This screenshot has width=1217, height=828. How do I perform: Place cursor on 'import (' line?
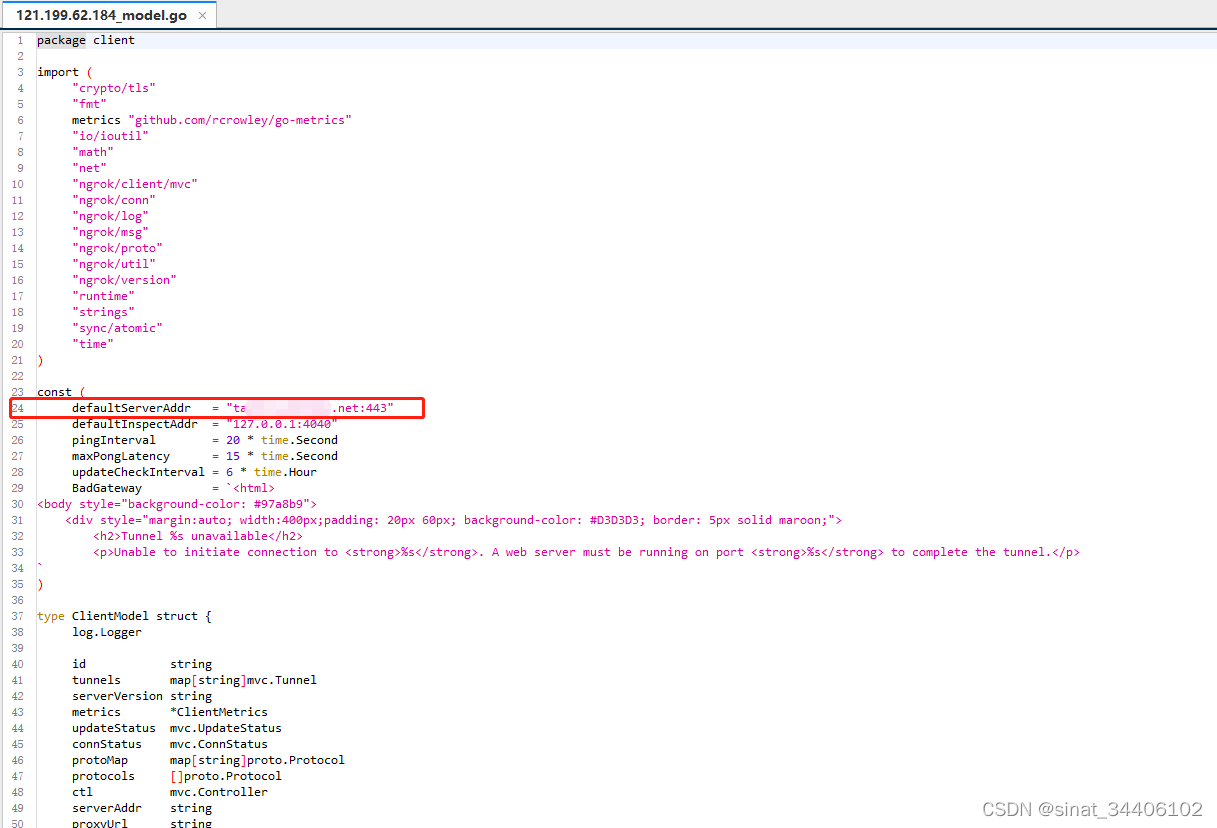(65, 72)
